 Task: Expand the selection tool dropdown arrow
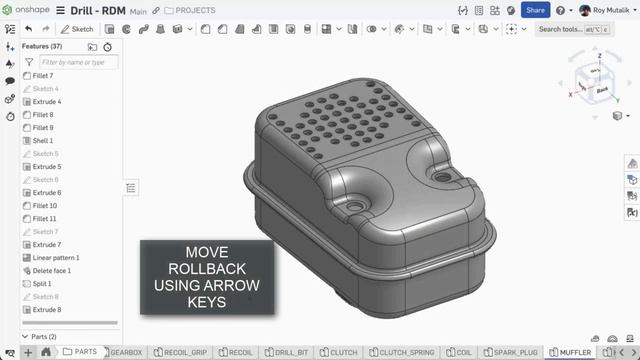524,29
